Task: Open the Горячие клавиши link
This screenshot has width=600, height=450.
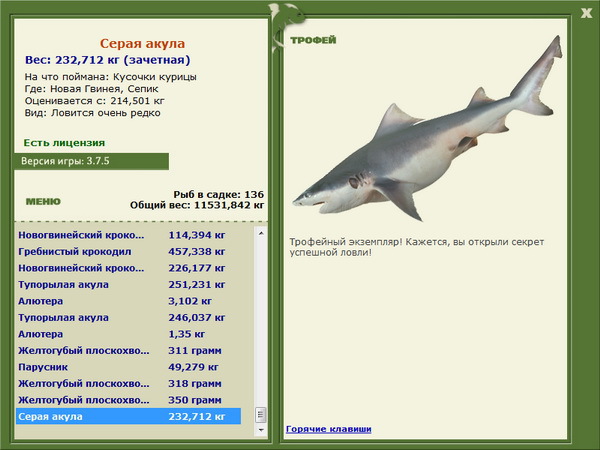Action: coord(328,429)
